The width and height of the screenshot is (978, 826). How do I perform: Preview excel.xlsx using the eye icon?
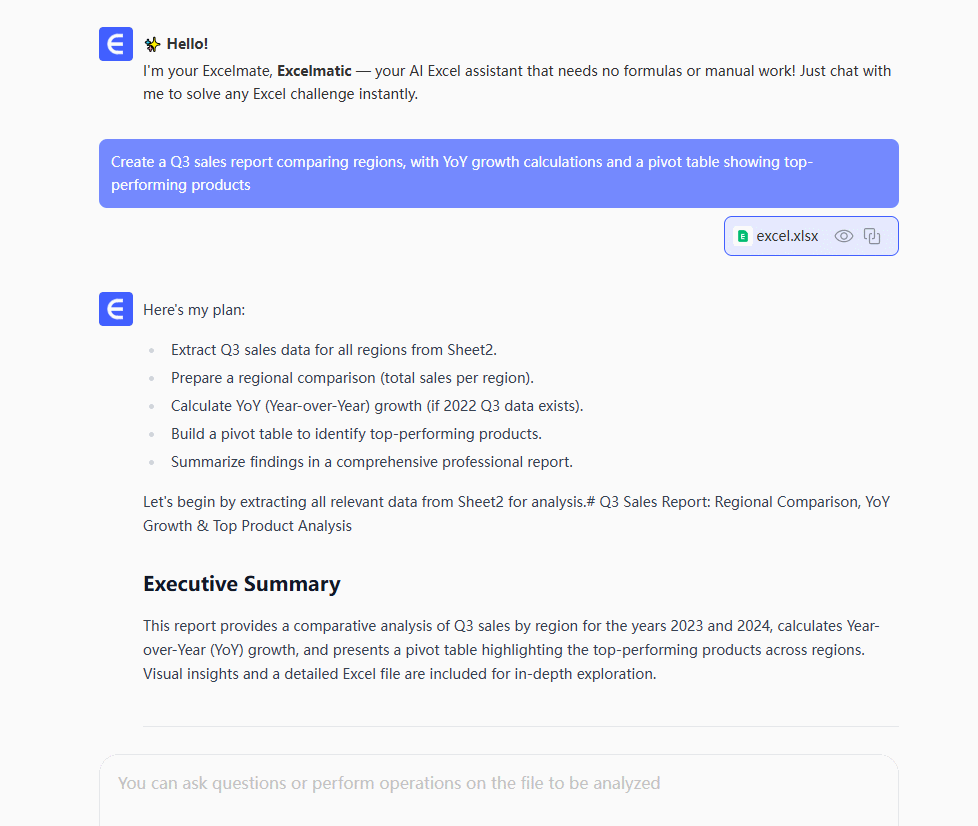coord(844,237)
